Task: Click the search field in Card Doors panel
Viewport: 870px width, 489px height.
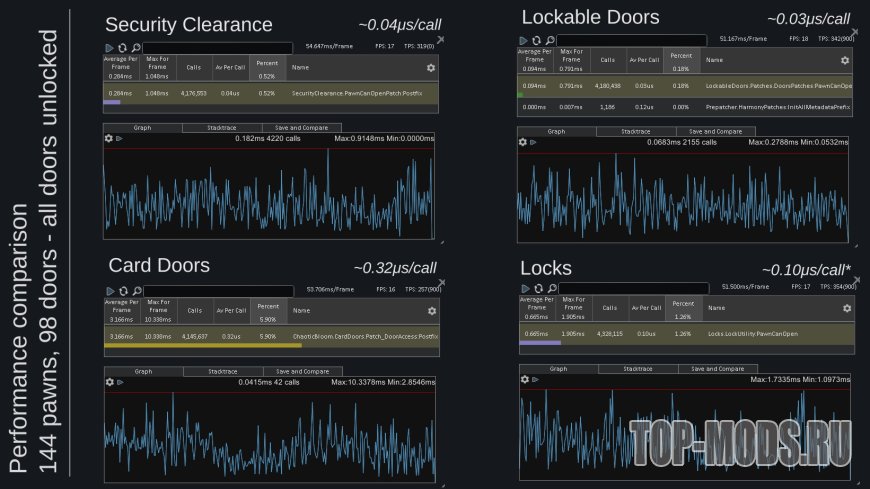Action: 218,291
